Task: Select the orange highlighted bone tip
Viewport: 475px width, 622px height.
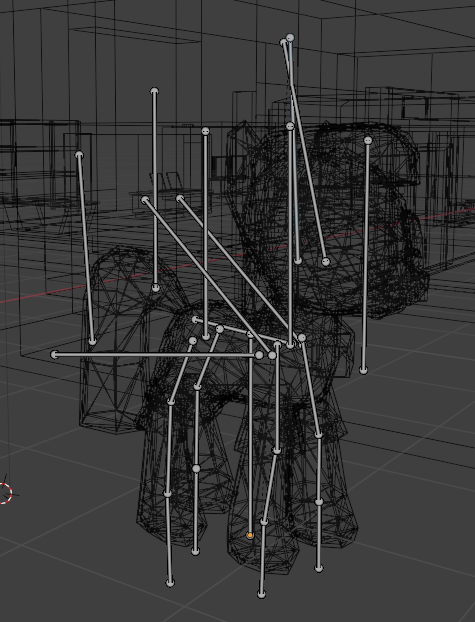Action: click(250, 535)
